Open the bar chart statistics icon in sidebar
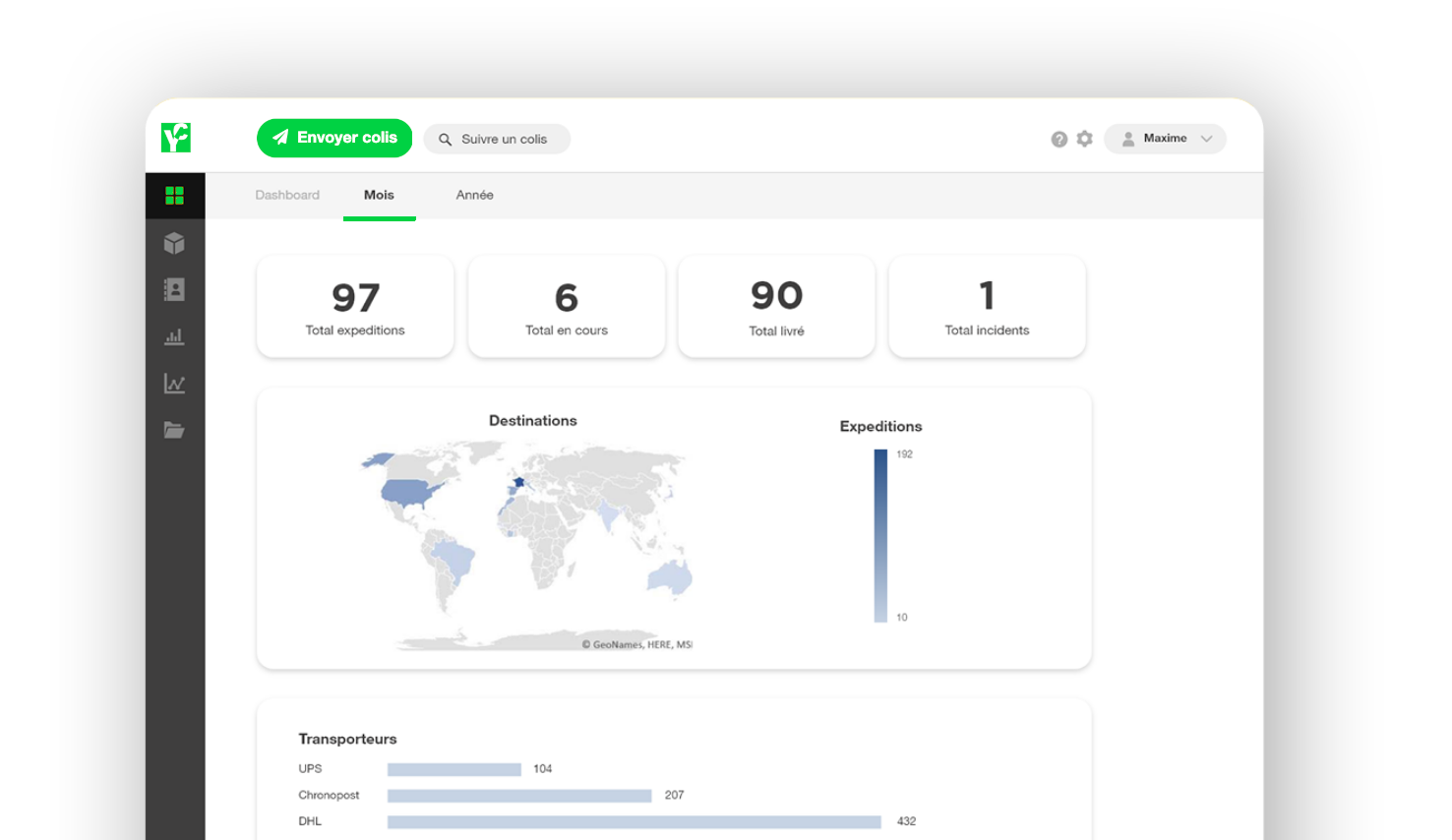The image size is (1452, 840). [x=175, y=336]
